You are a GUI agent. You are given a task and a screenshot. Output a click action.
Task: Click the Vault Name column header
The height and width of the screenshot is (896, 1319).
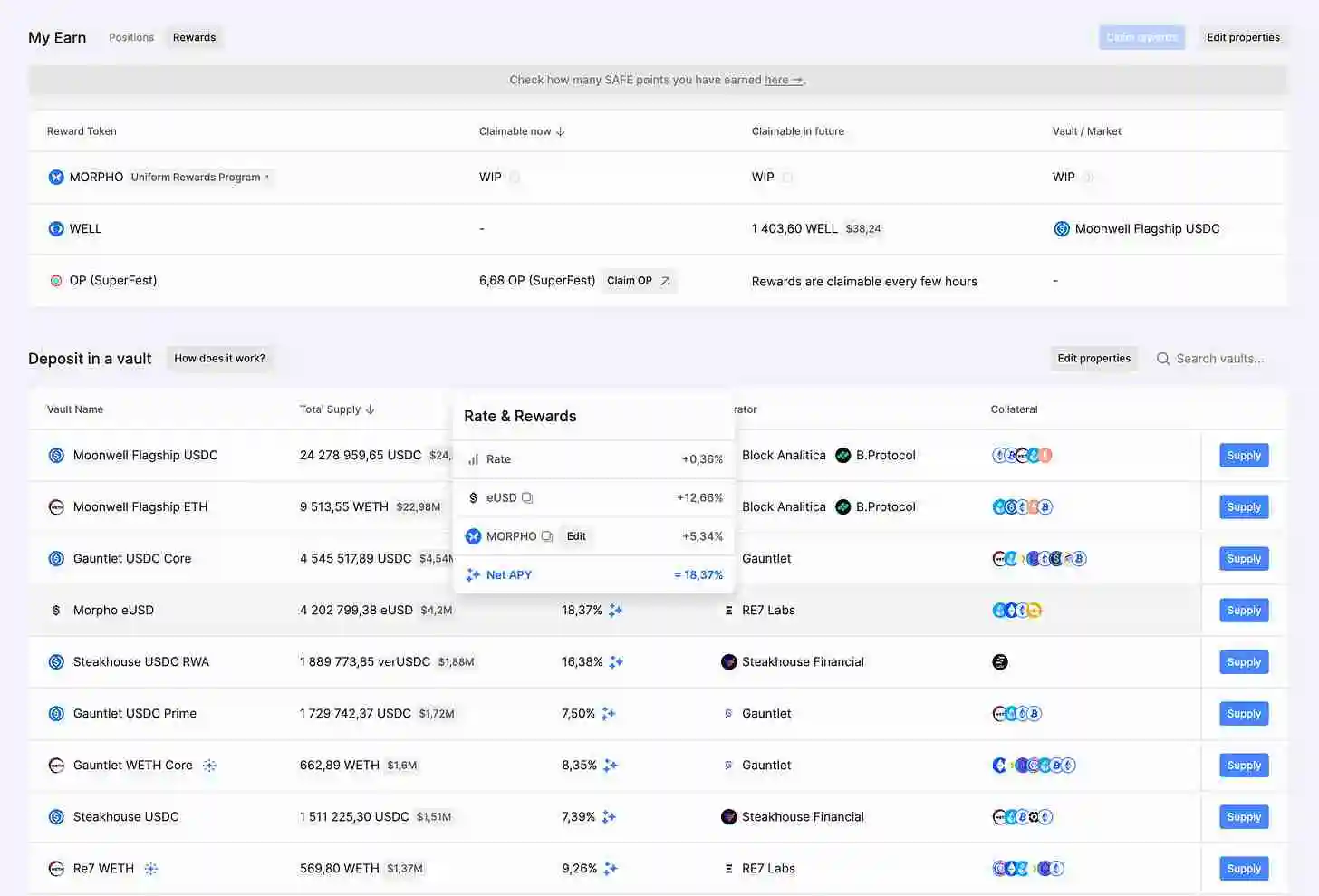point(75,409)
